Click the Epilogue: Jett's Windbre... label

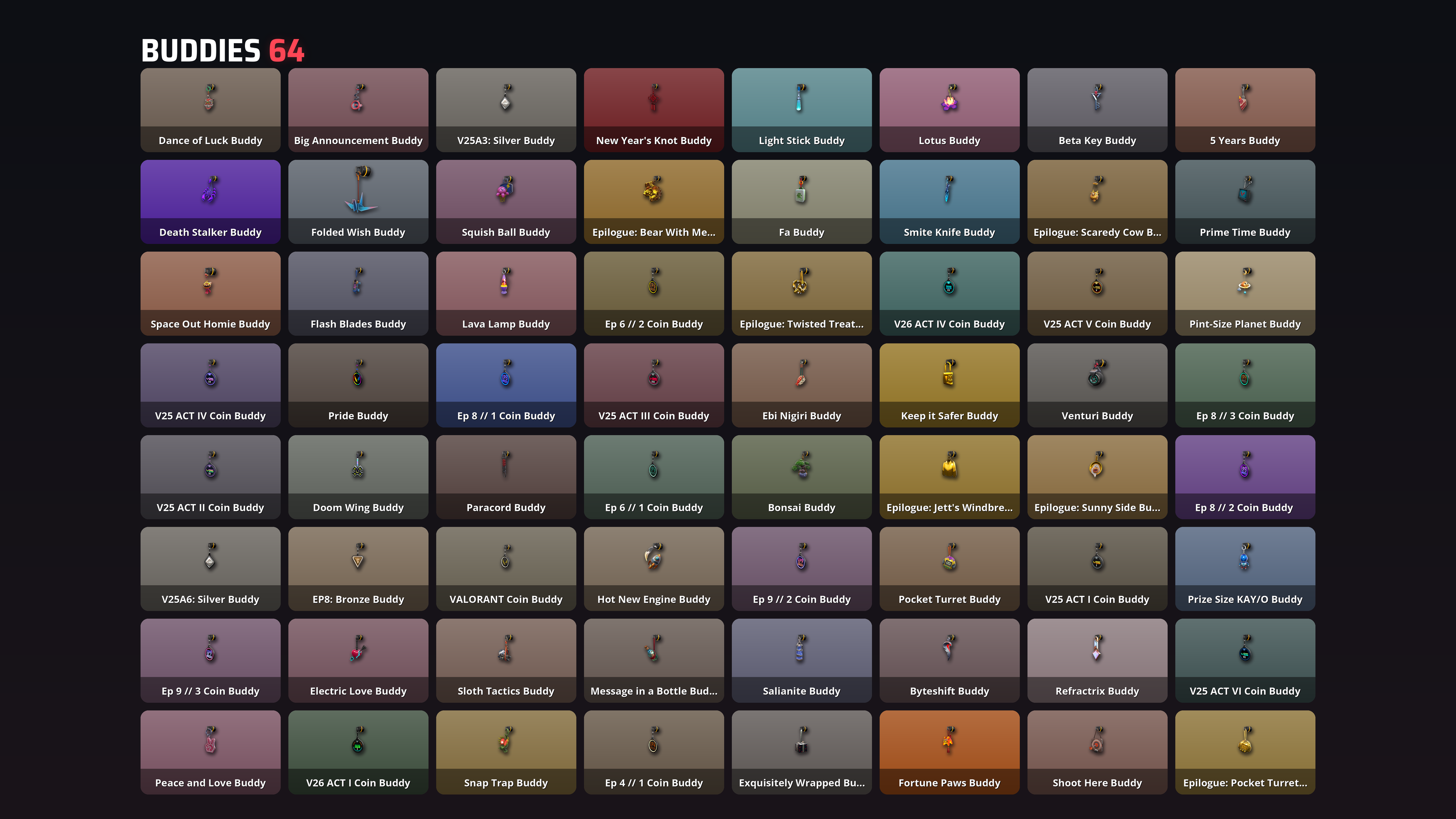tap(950, 508)
